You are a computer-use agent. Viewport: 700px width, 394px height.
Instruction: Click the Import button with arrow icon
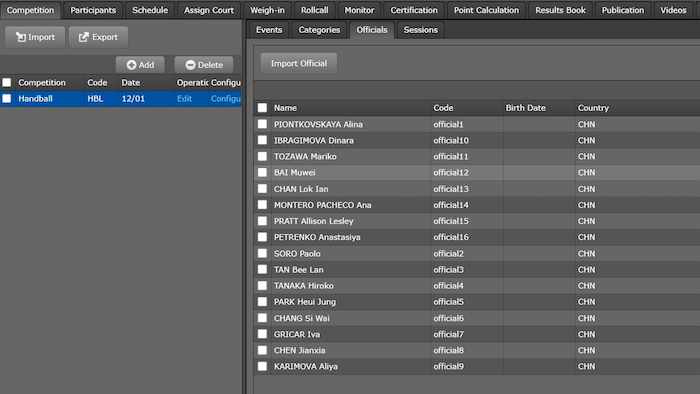click(x=35, y=37)
